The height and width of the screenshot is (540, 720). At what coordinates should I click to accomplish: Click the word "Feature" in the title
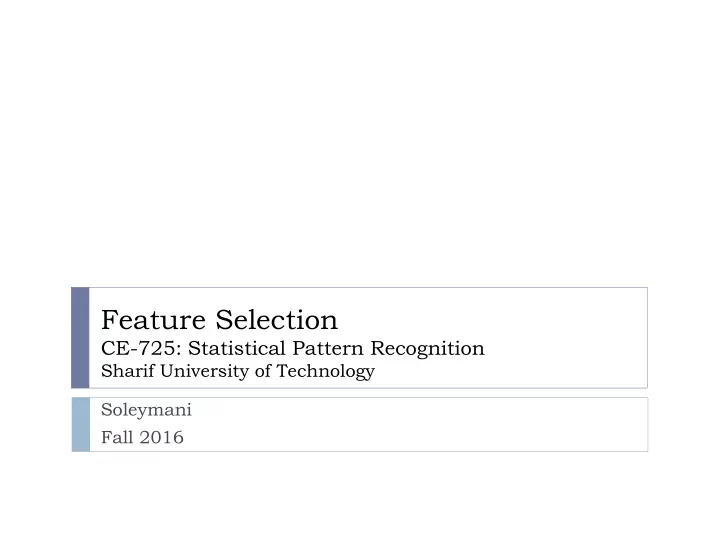153,320
